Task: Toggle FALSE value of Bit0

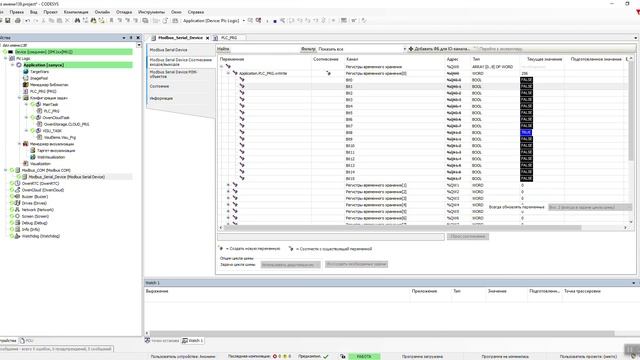Action: point(526,80)
